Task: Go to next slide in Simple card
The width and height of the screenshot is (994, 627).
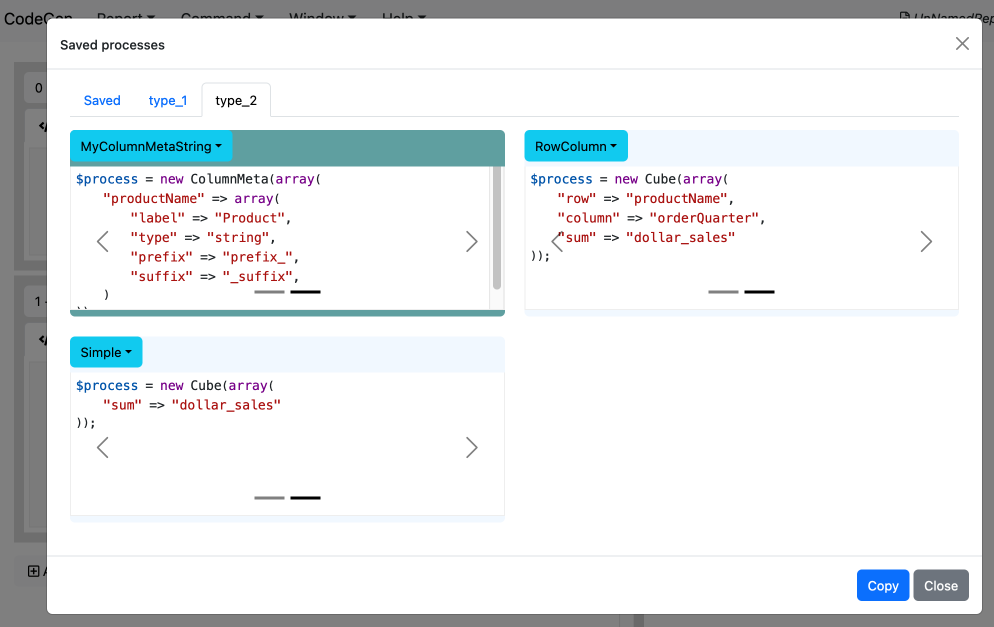Action: (472, 448)
